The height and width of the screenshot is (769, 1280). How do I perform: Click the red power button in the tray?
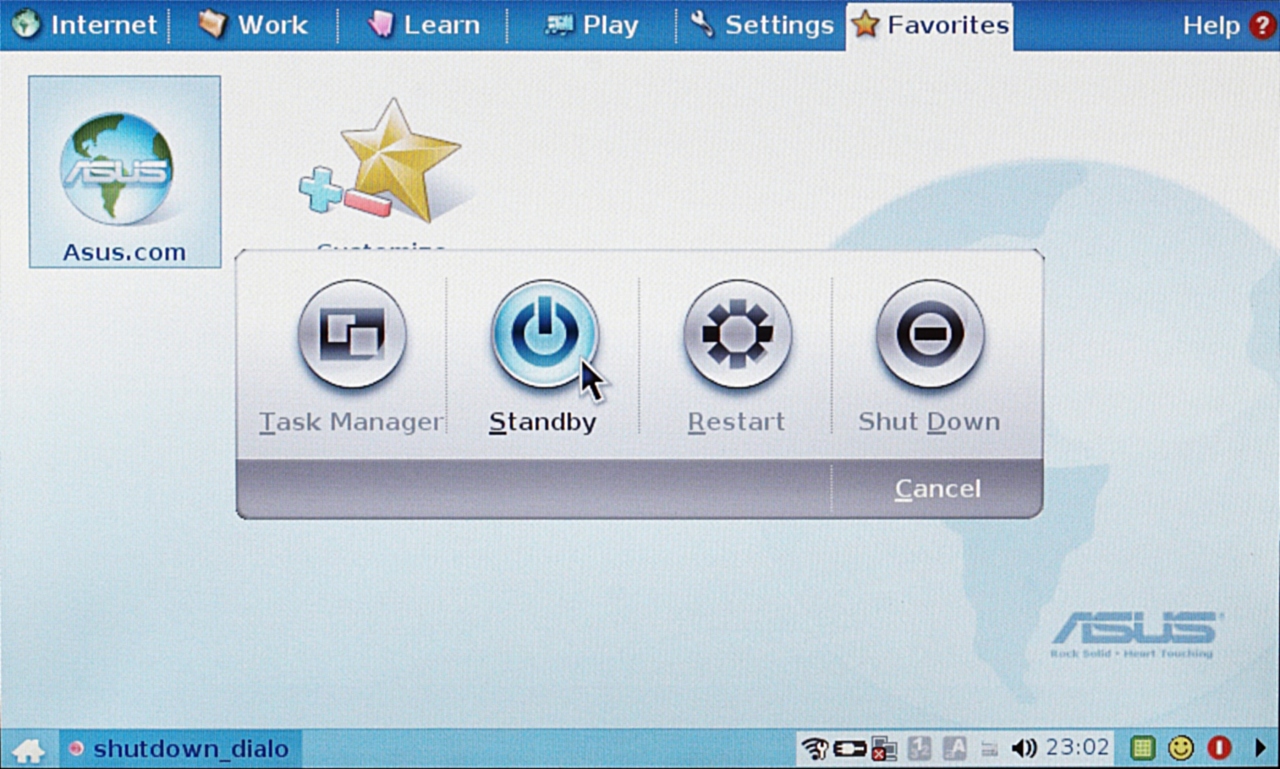coord(1218,748)
